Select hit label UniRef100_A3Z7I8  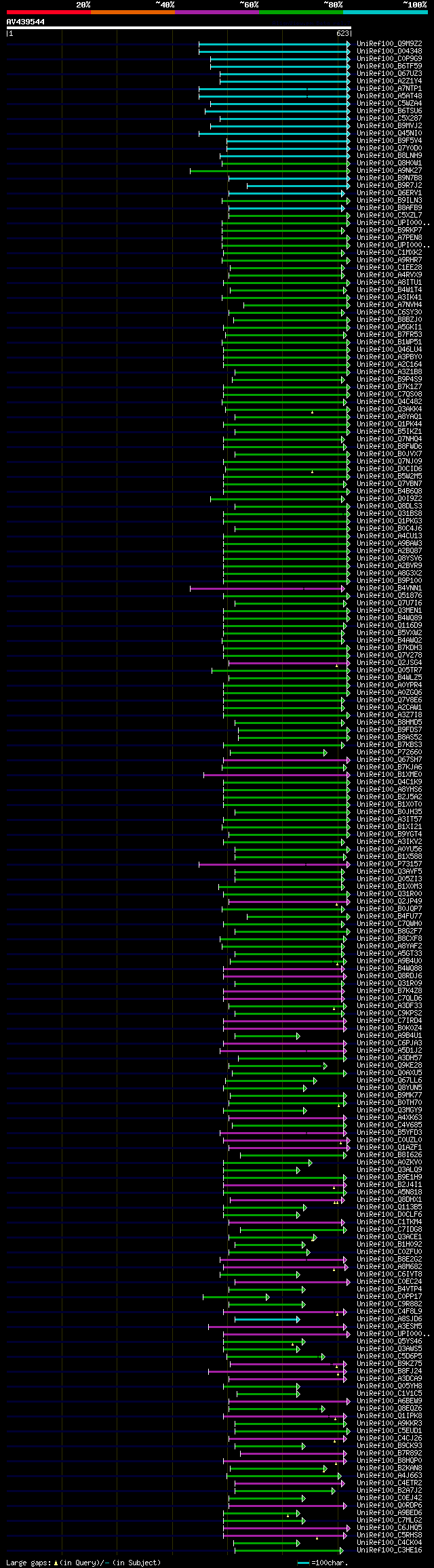click(389, 715)
